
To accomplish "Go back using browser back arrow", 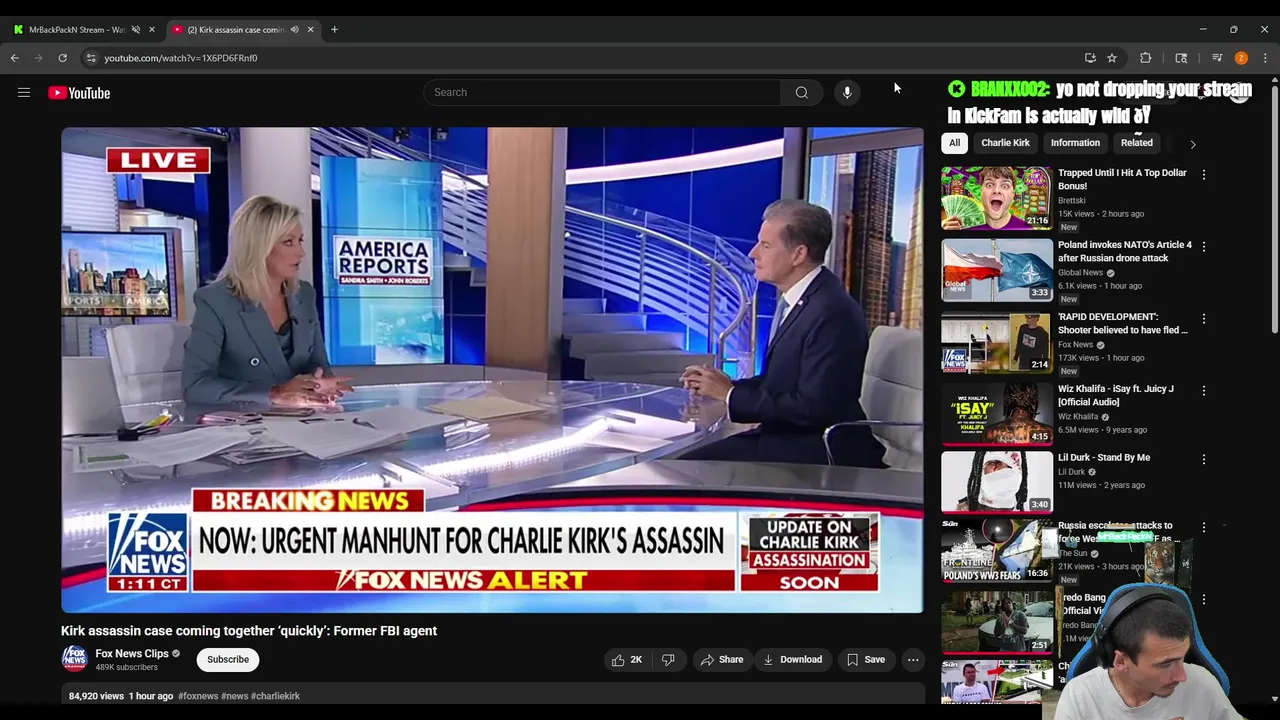I will (x=15, y=58).
